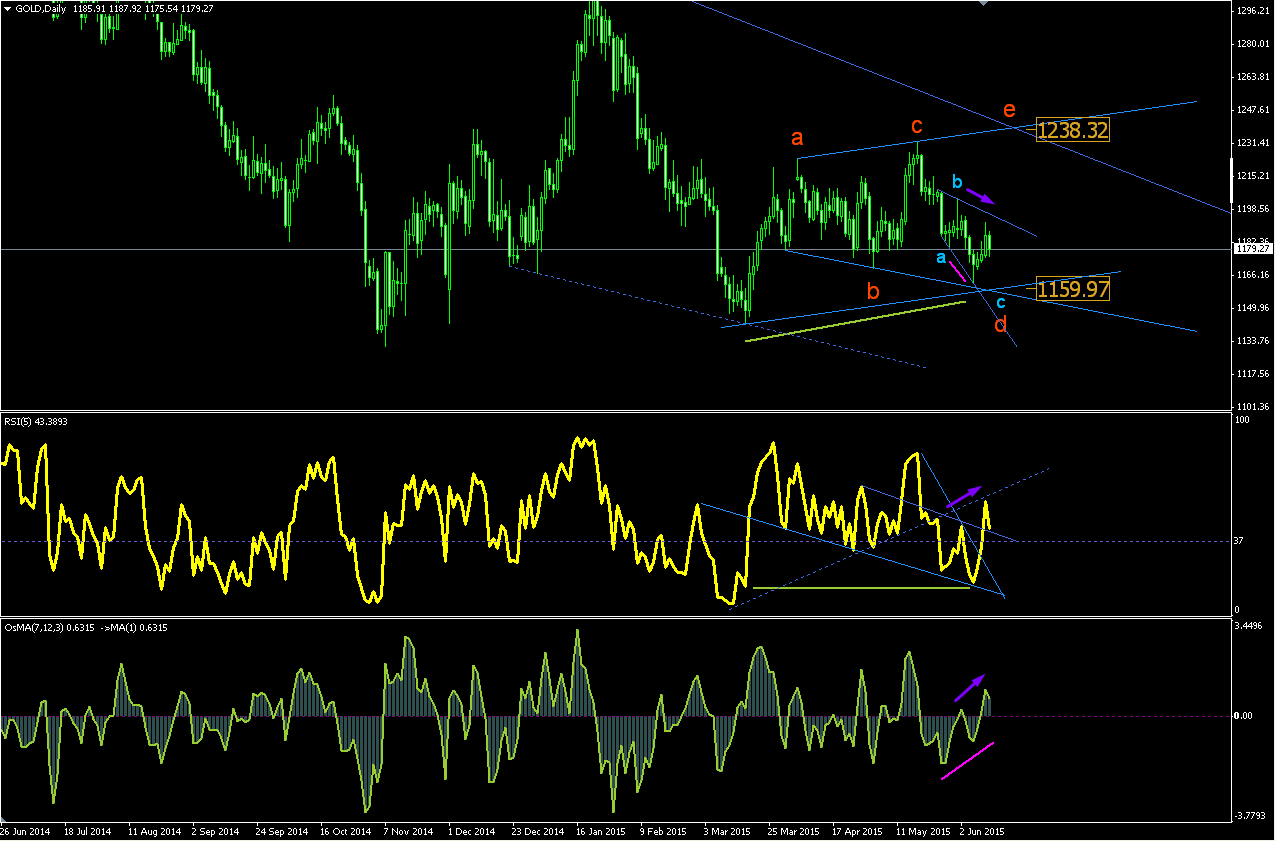Screen dimensions: 1275x841
Task: Select the orange wave label d
Action: pyautogui.click(x=1001, y=324)
